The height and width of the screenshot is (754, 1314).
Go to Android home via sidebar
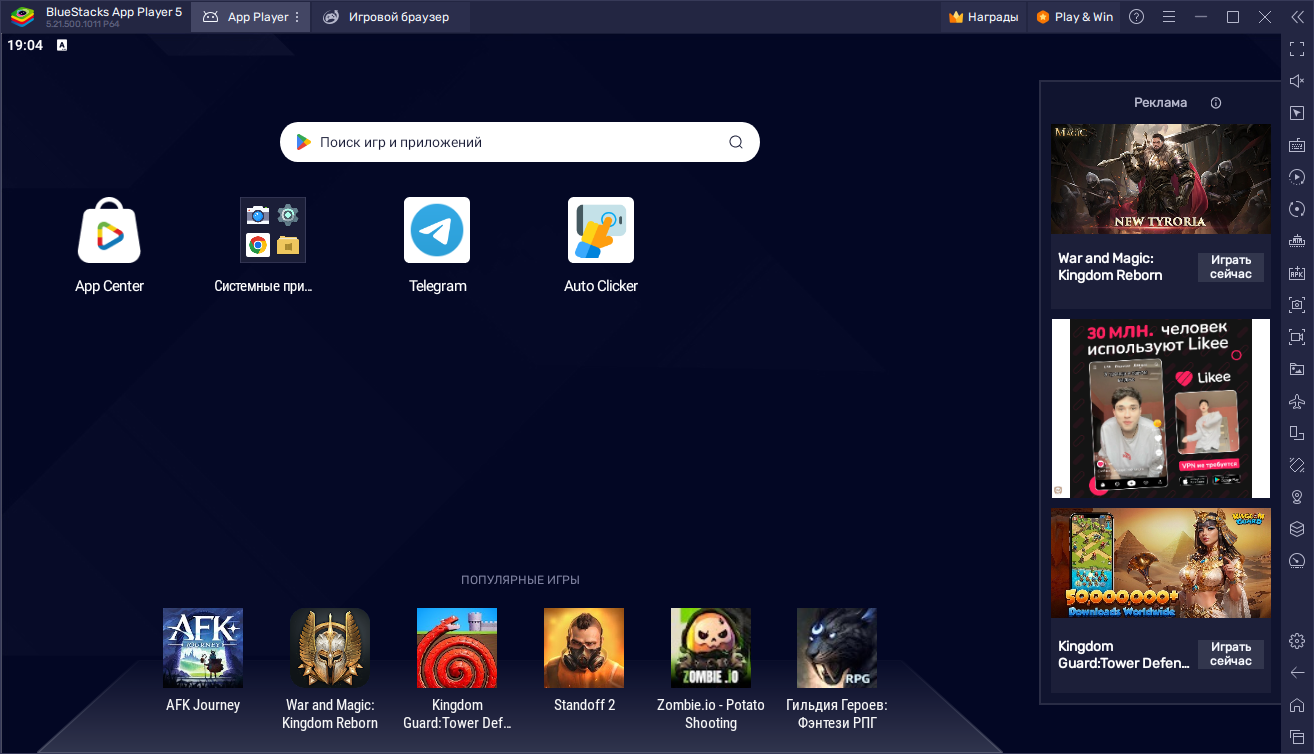pos(1297,705)
